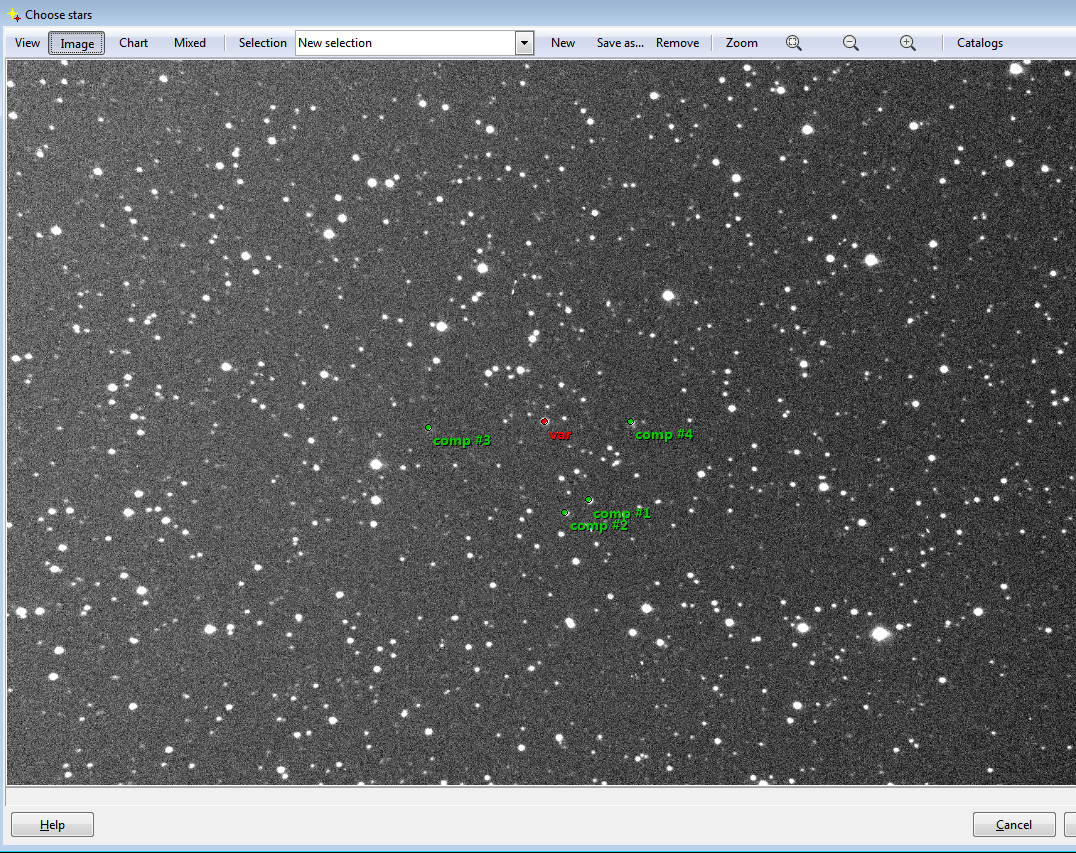Click the comp #4 star marker
The width and height of the screenshot is (1076, 853).
pyautogui.click(x=630, y=422)
